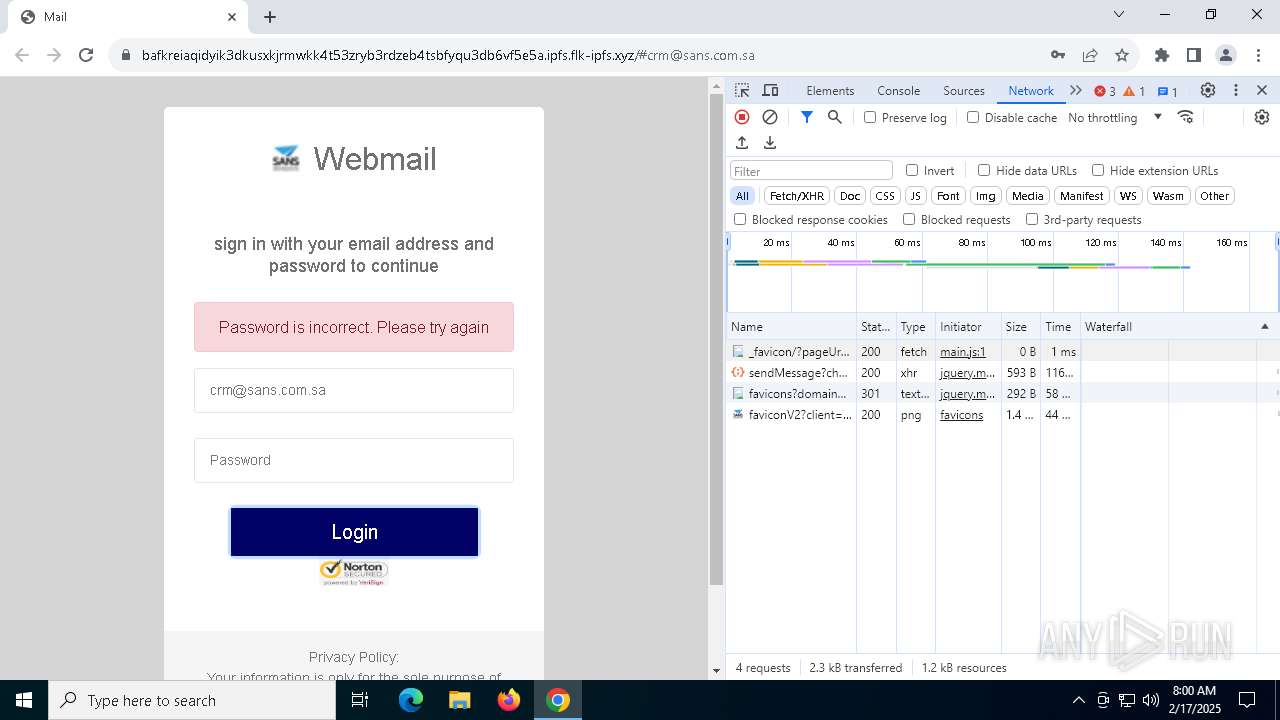Check Hide extension URLs
Image resolution: width=1280 pixels, height=720 pixels.
click(x=1098, y=170)
